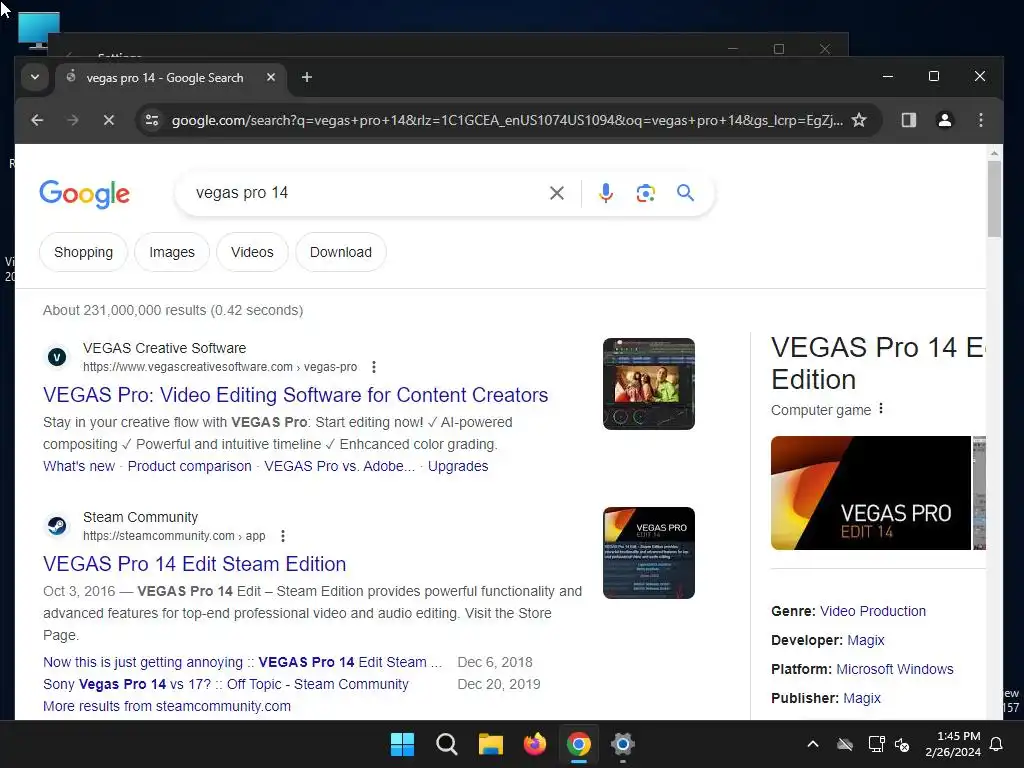
Task: Search by image with Google Lens
Action: [x=645, y=193]
